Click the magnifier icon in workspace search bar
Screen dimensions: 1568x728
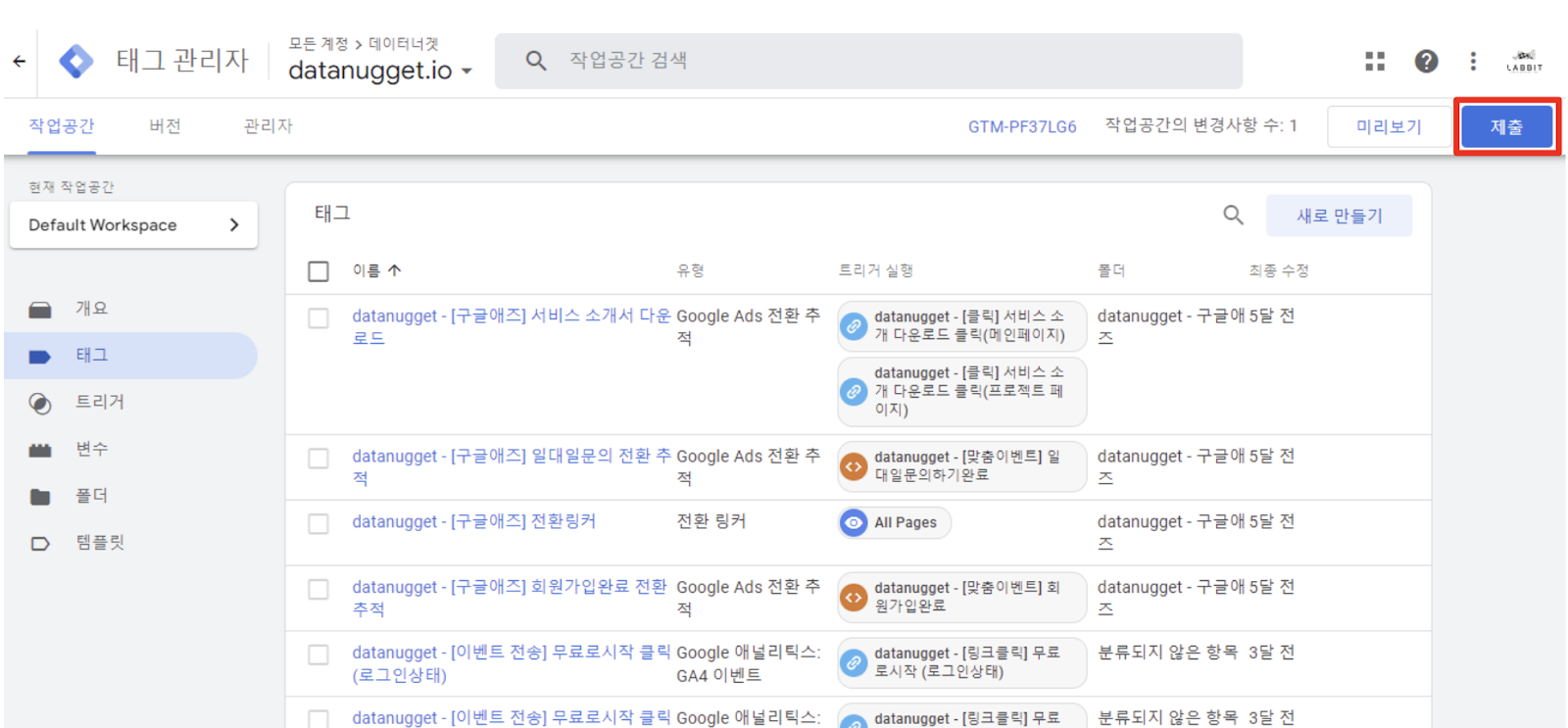click(x=535, y=61)
